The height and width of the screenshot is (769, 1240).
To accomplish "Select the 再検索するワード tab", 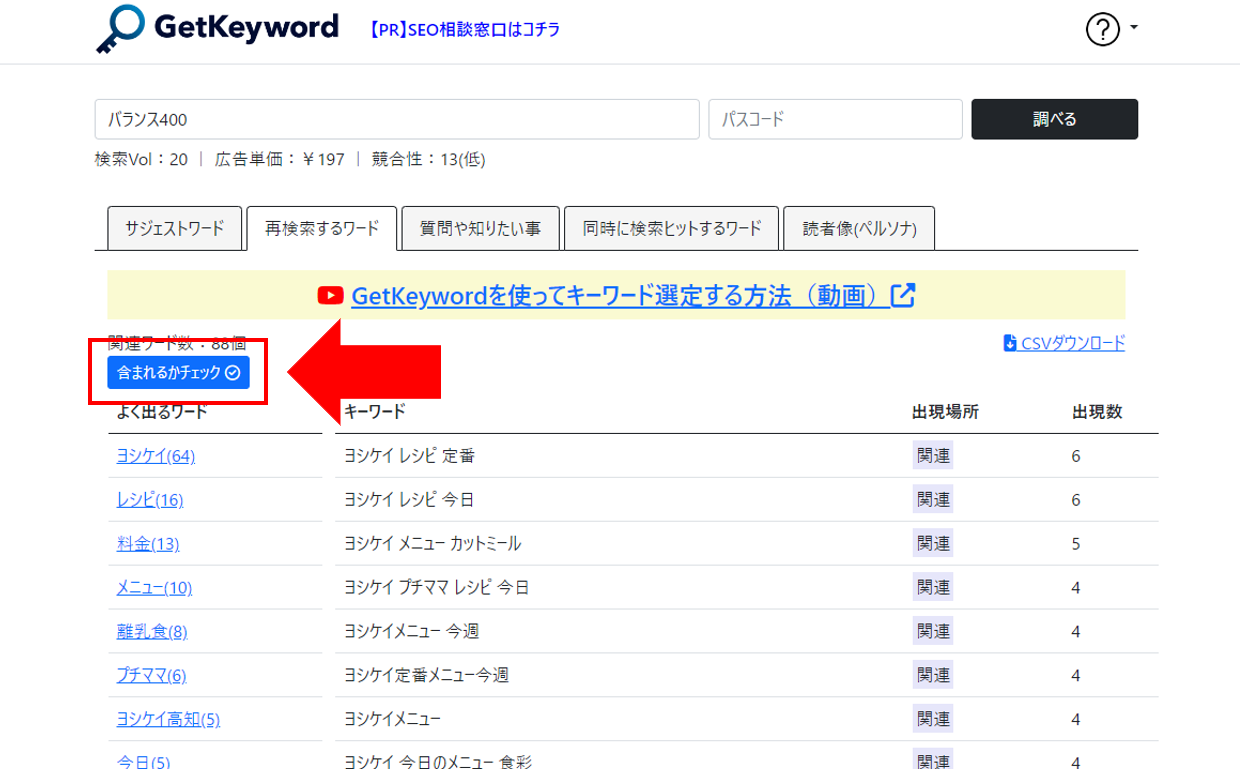I will tap(322, 228).
